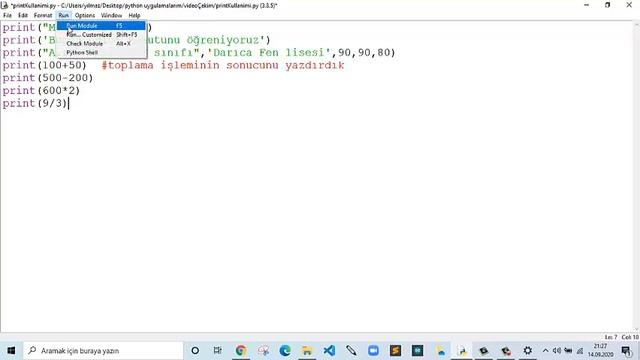Click the network icon in tray
The height and width of the screenshot is (360, 640).
[x=580, y=351]
